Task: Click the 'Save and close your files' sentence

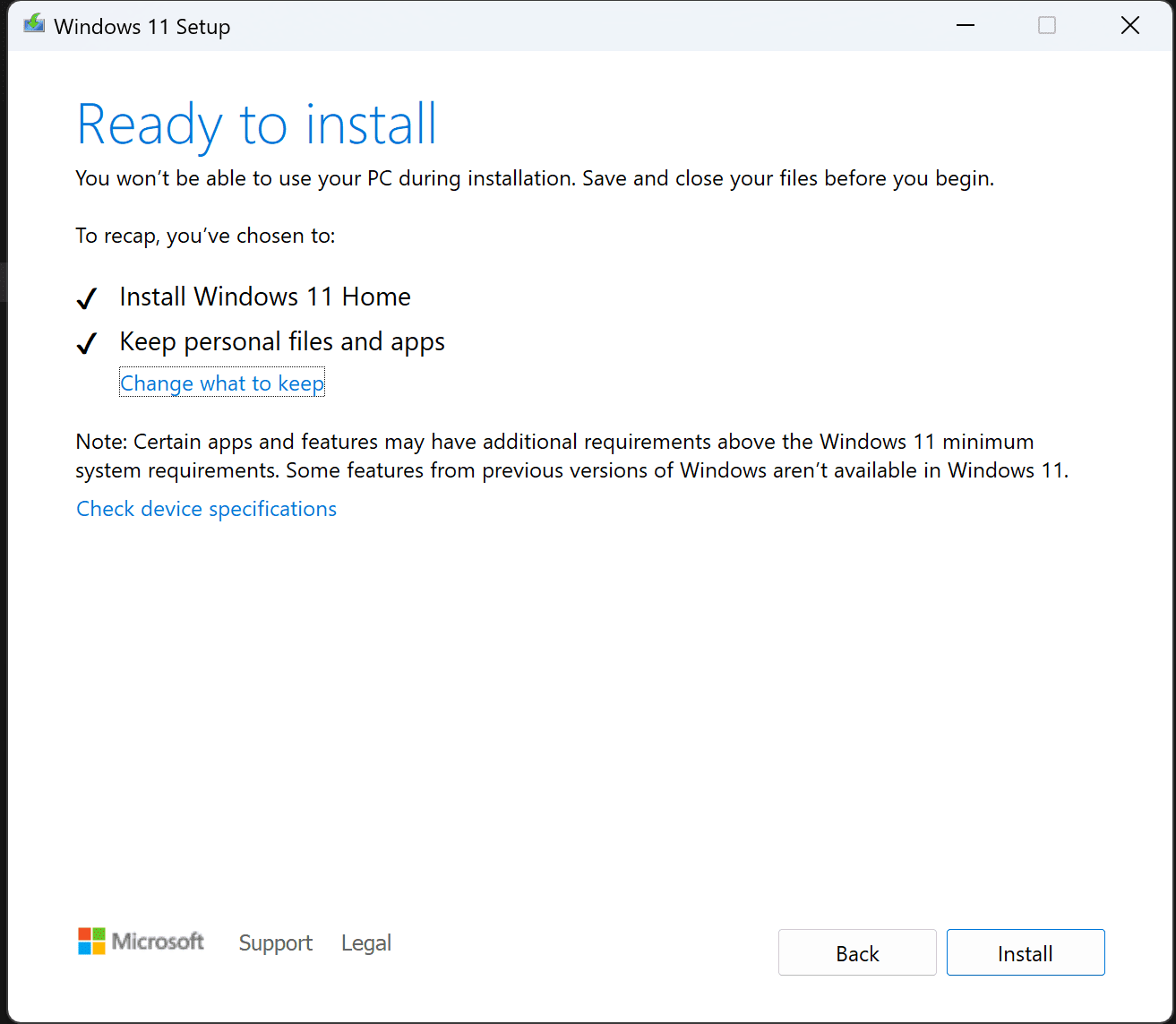Action: [788, 178]
